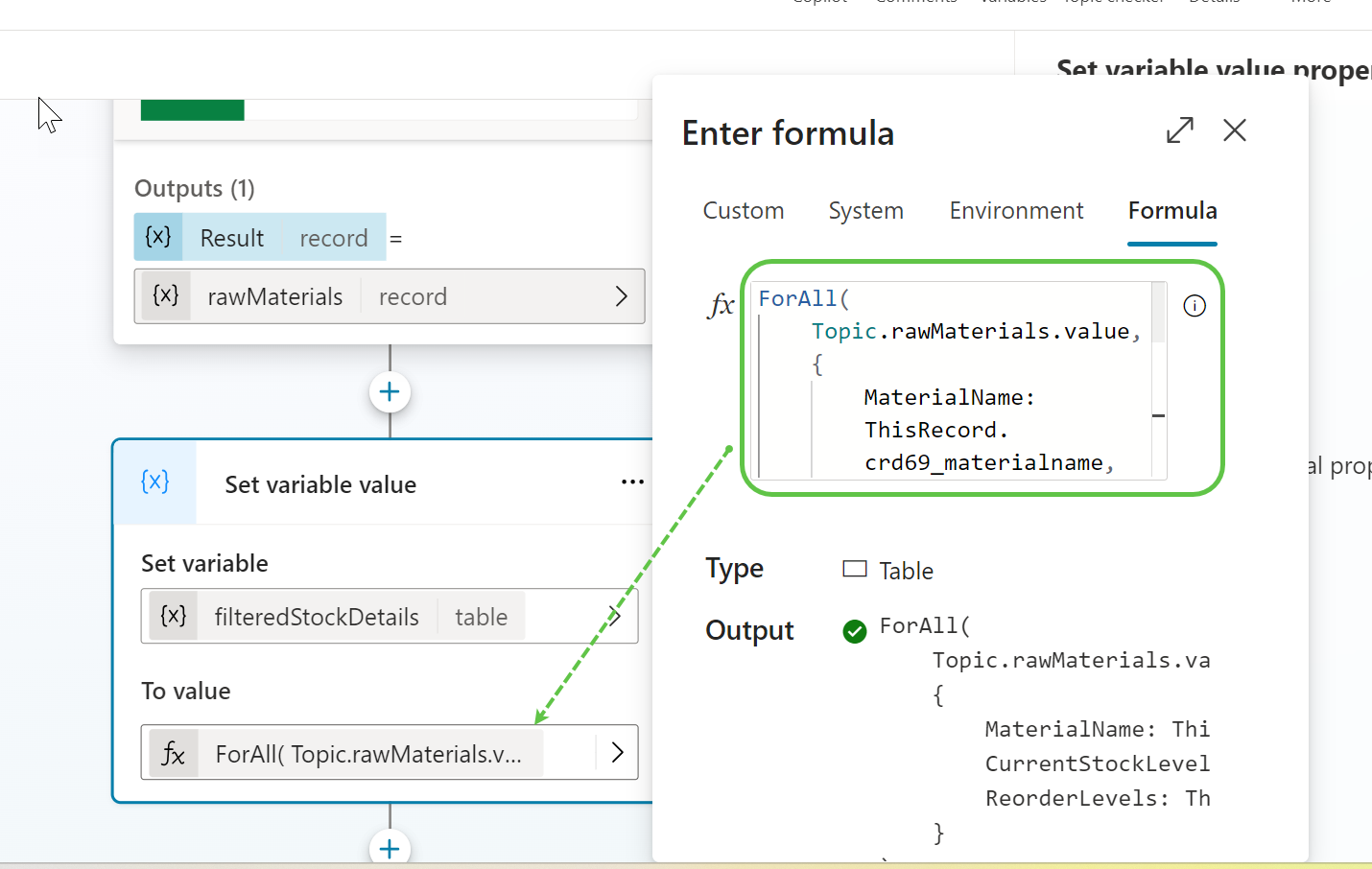The height and width of the screenshot is (869, 1372).
Task: Click the fx icon in To value field
Action: click(173, 754)
